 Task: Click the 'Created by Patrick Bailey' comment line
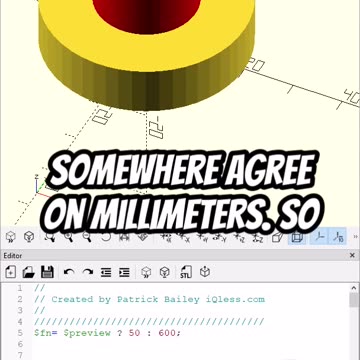150,299
